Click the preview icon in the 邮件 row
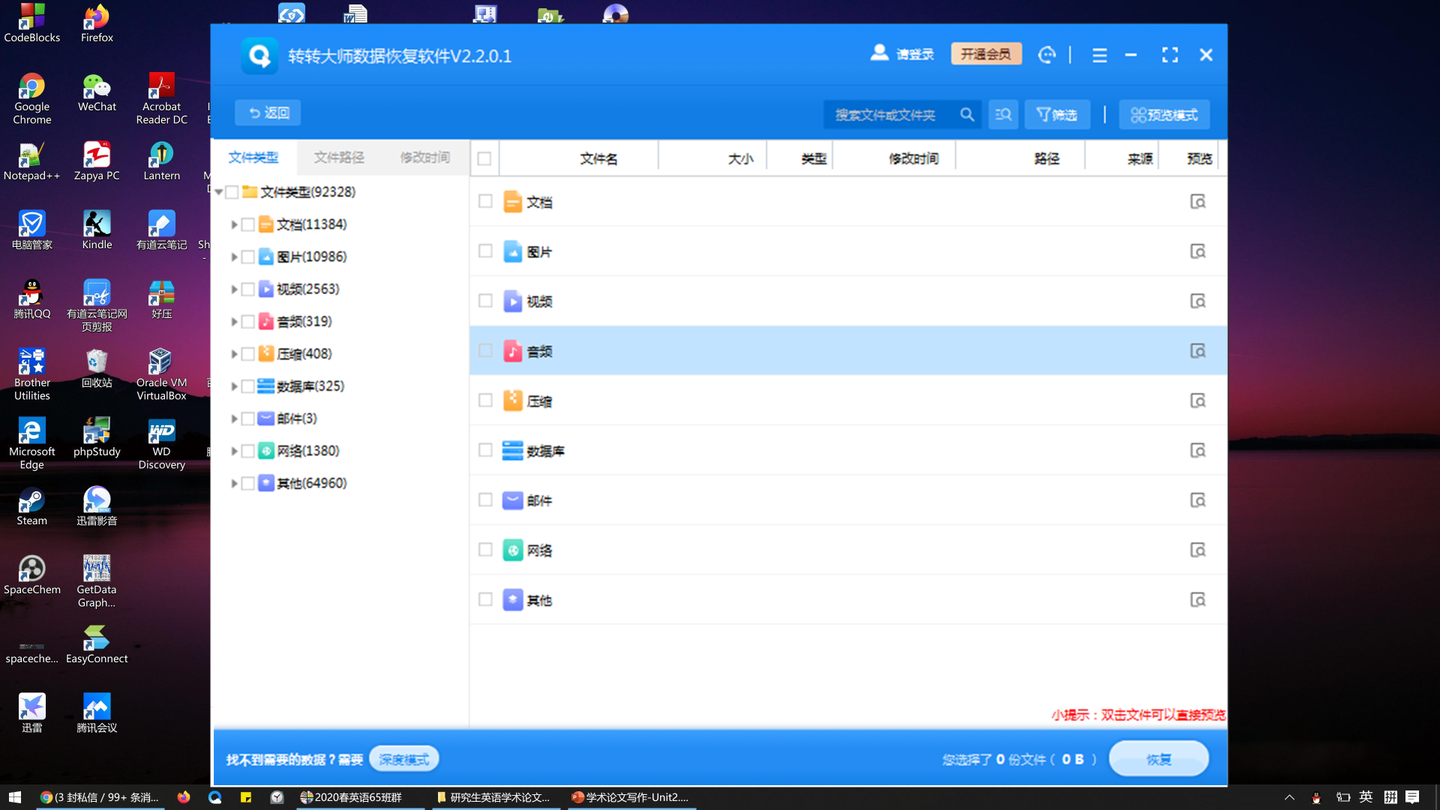Image resolution: width=1440 pixels, height=810 pixels. [x=1197, y=500]
